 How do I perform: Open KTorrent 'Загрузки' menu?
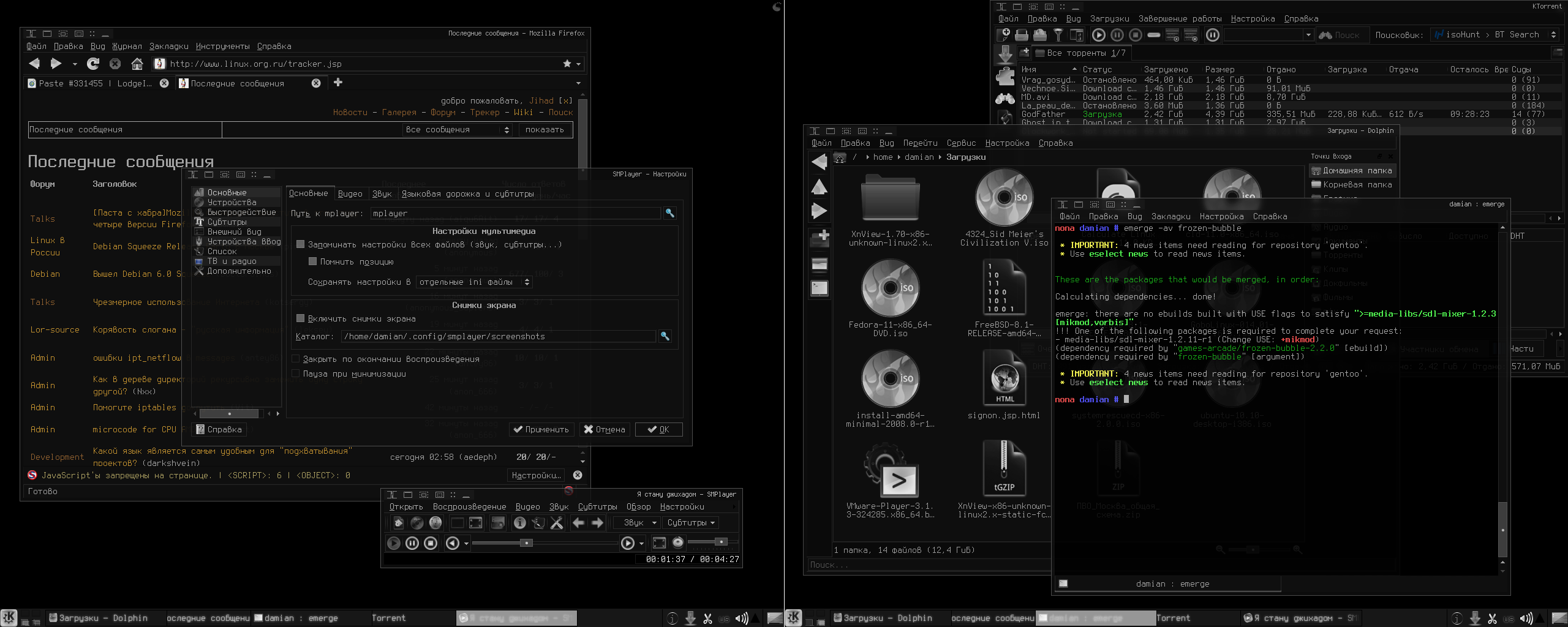(x=1109, y=19)
